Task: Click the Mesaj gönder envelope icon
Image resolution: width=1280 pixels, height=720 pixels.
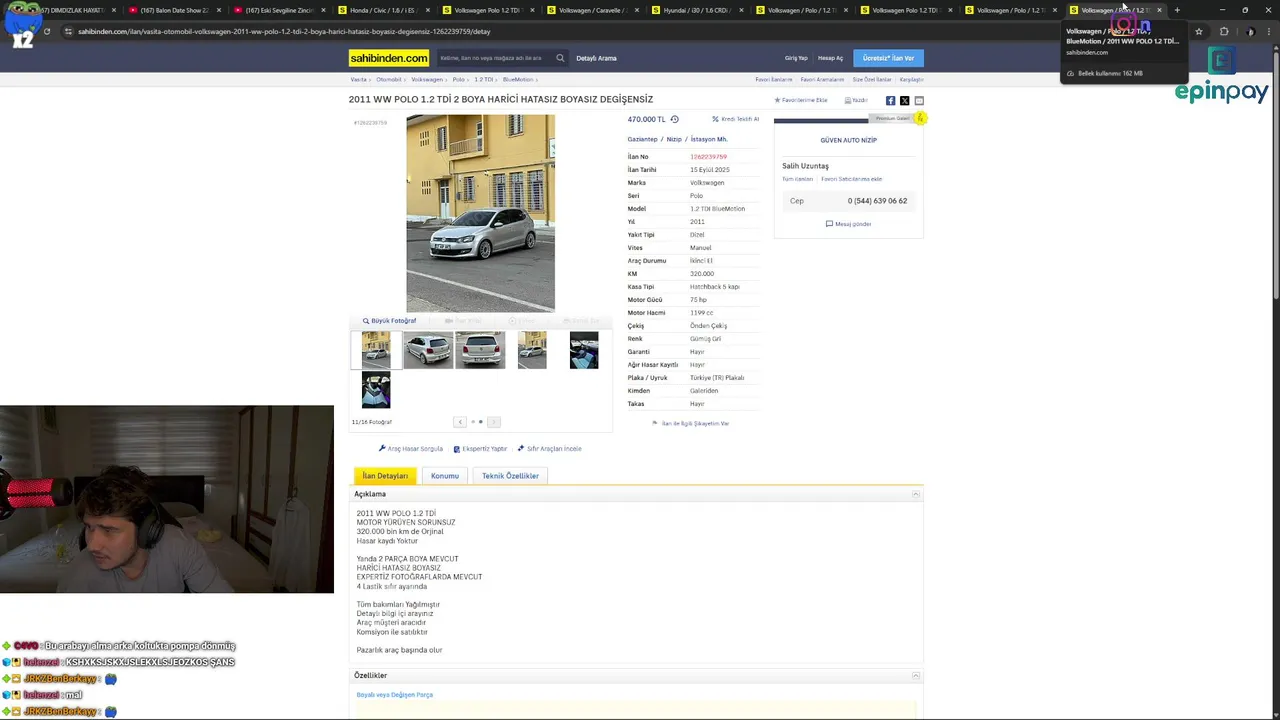Action: click(x=829, y=224)
